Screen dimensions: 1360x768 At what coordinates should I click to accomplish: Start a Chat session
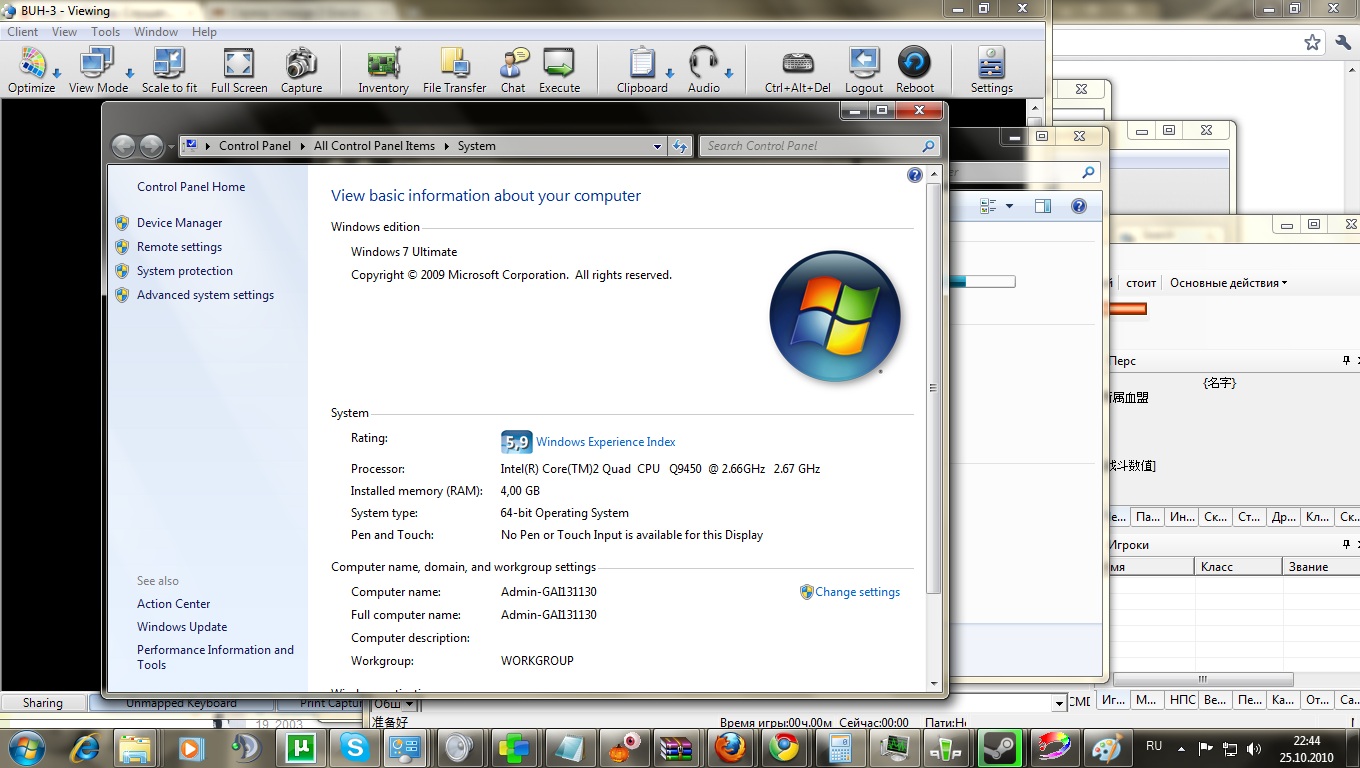coord(513,70)
